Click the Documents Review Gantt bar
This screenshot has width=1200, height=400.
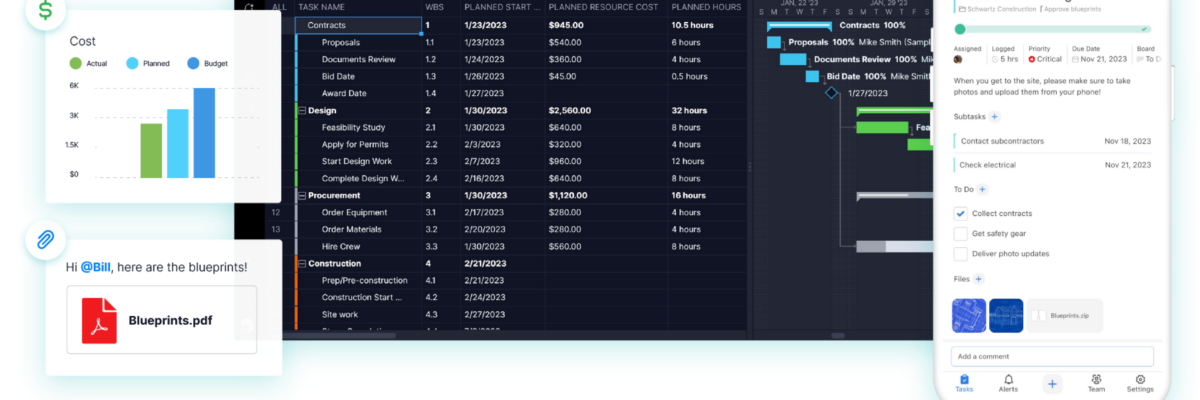tap(793, 59)
